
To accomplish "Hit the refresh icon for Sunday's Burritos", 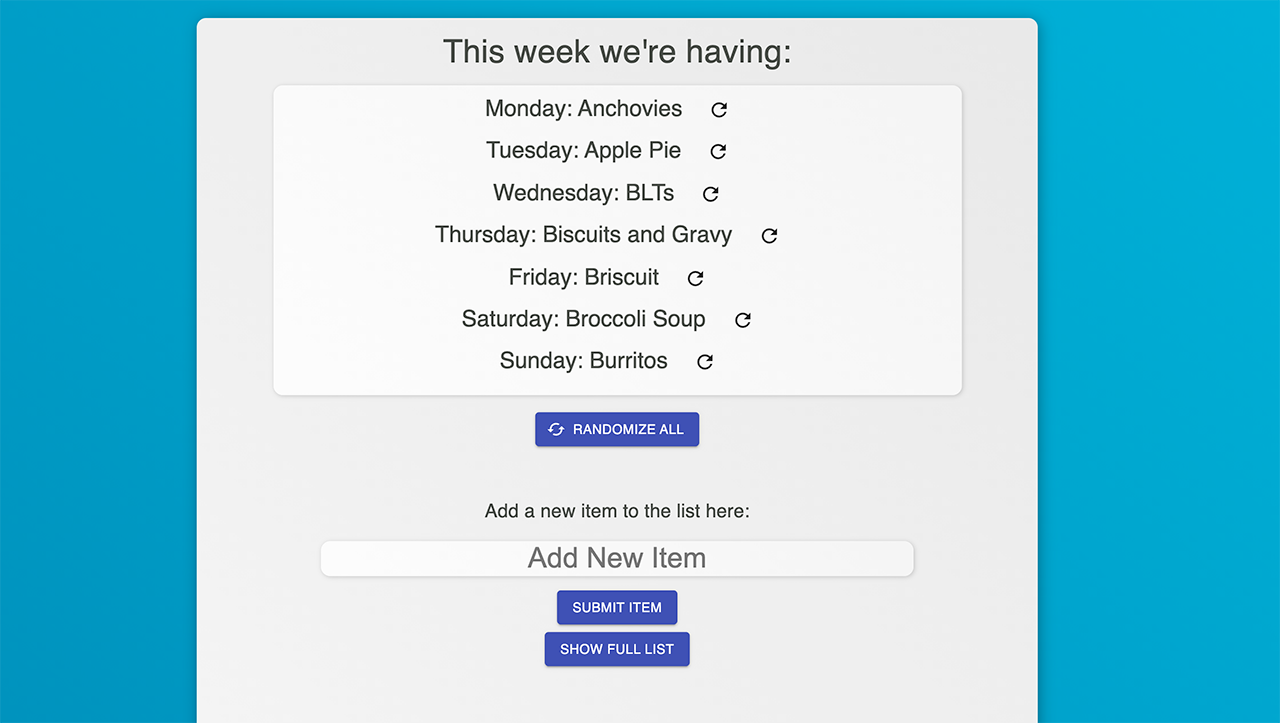I will 705,362.
